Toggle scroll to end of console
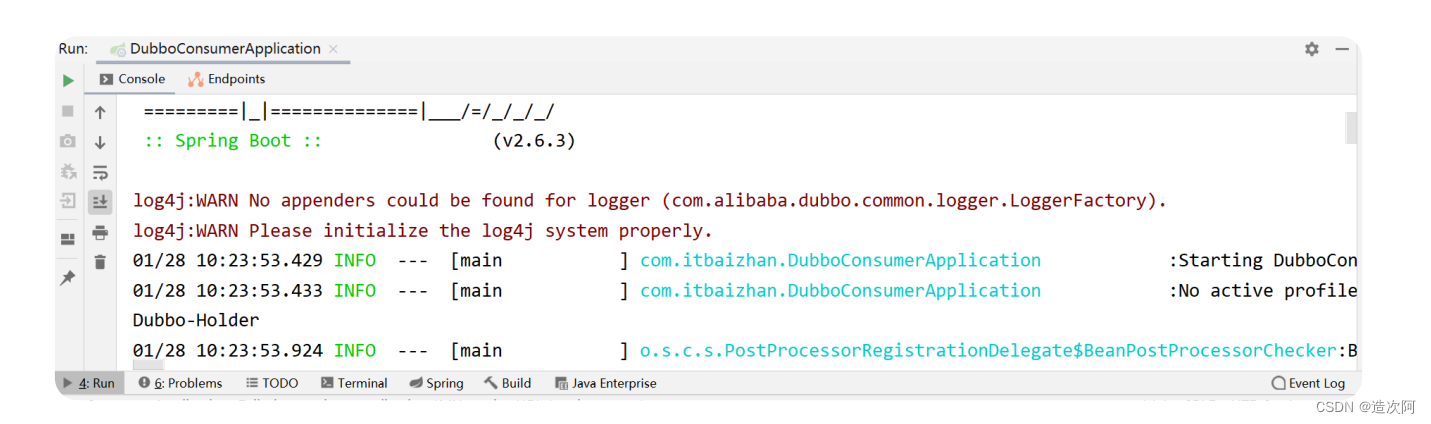This screenshot has height=424, width=1431. (x=100, y=202)
